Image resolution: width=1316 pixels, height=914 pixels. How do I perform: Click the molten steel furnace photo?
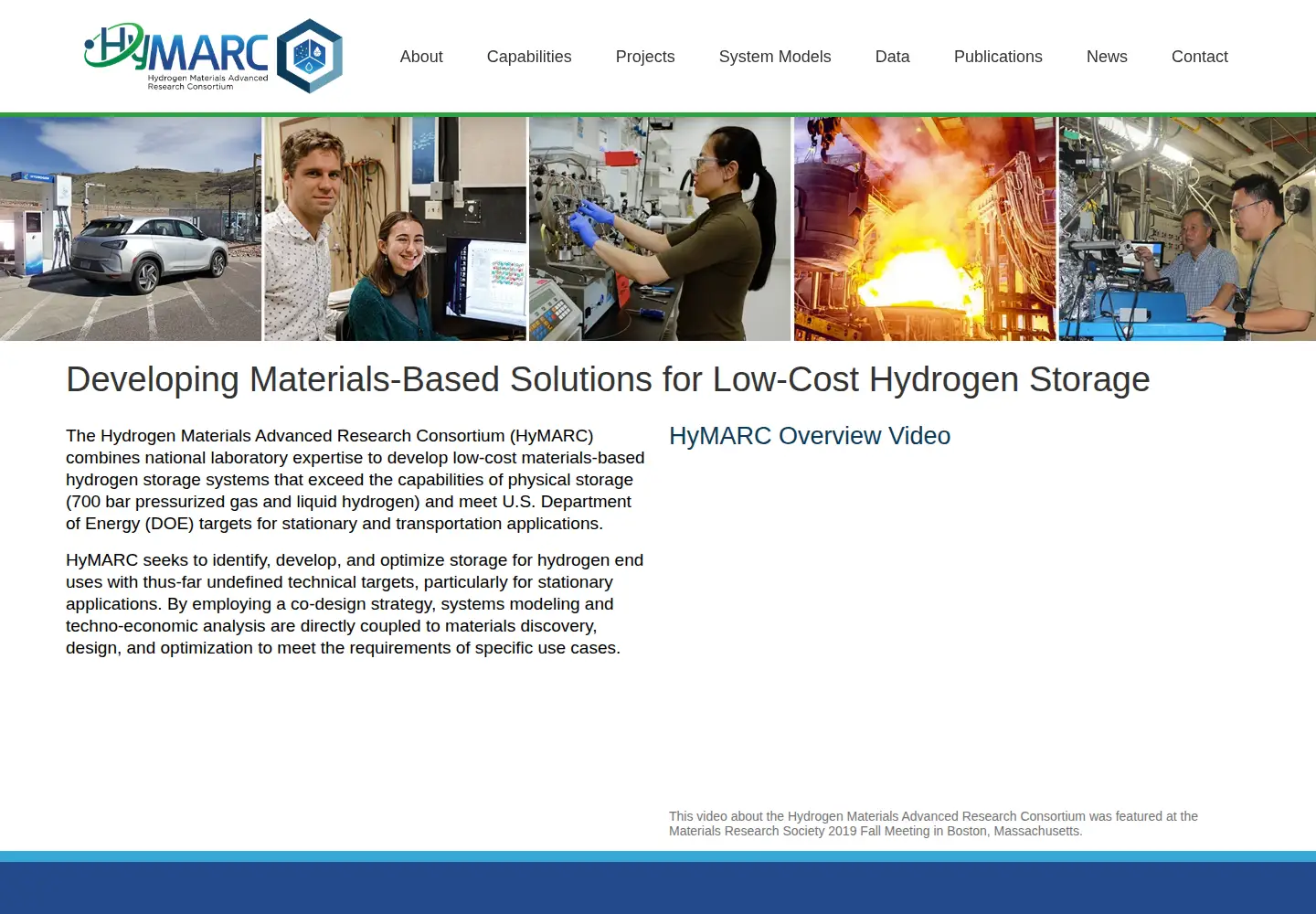tap(925, 228)
